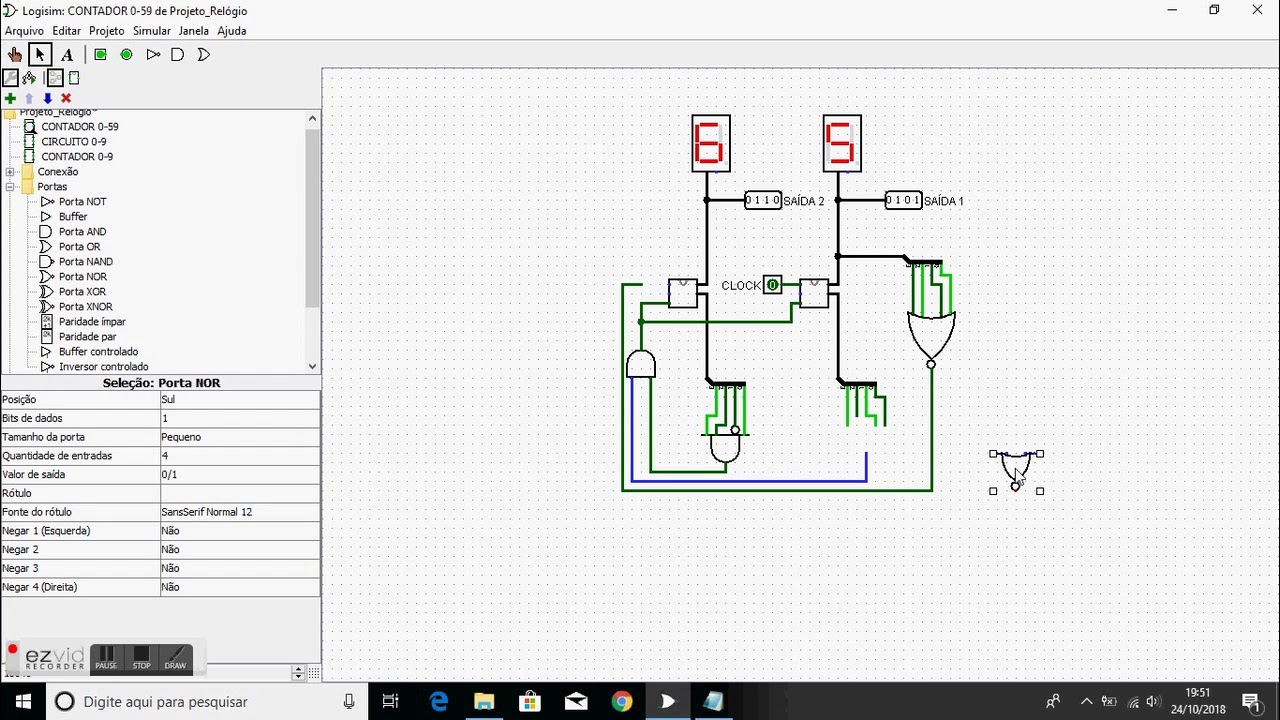Select the arrow Edit tool

[x=40, y=55]
